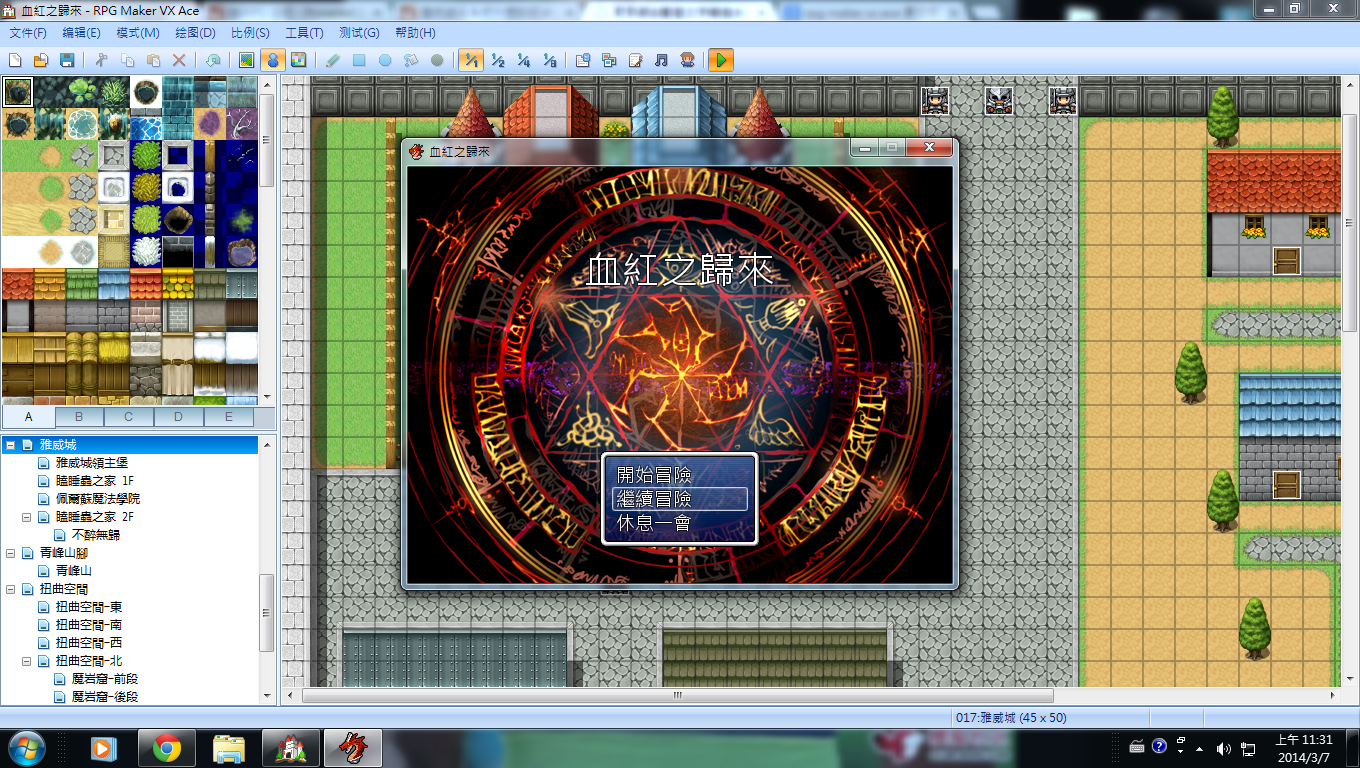Select the 扭曲空間-東 map

coord(89,607)
